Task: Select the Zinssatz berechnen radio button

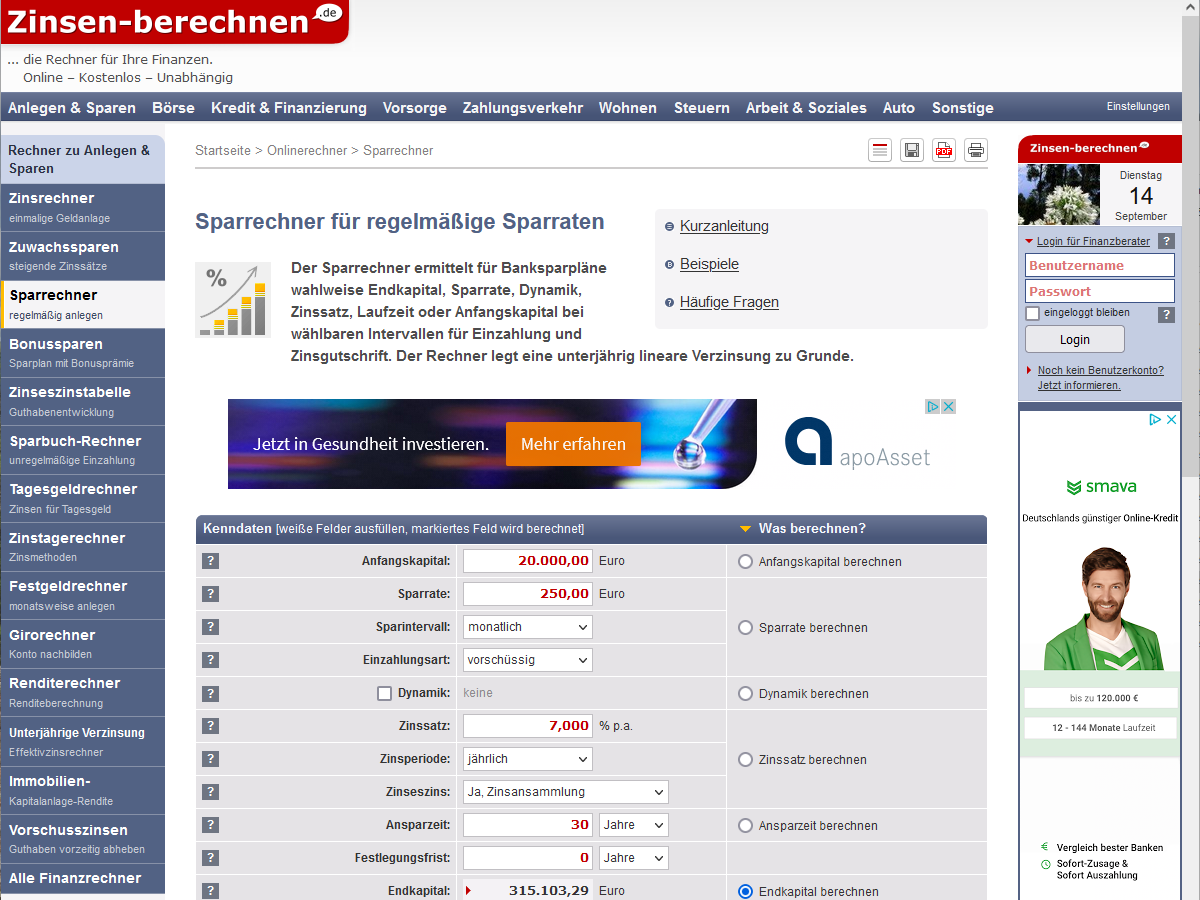Action: coord(745,760)
